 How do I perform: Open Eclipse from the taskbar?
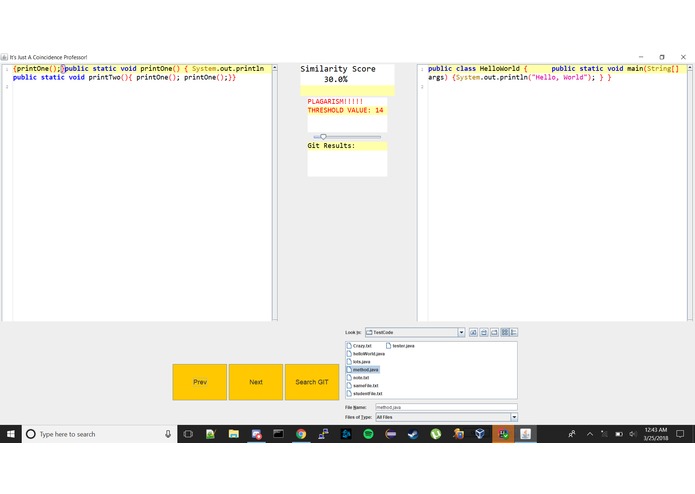point(390,434)
